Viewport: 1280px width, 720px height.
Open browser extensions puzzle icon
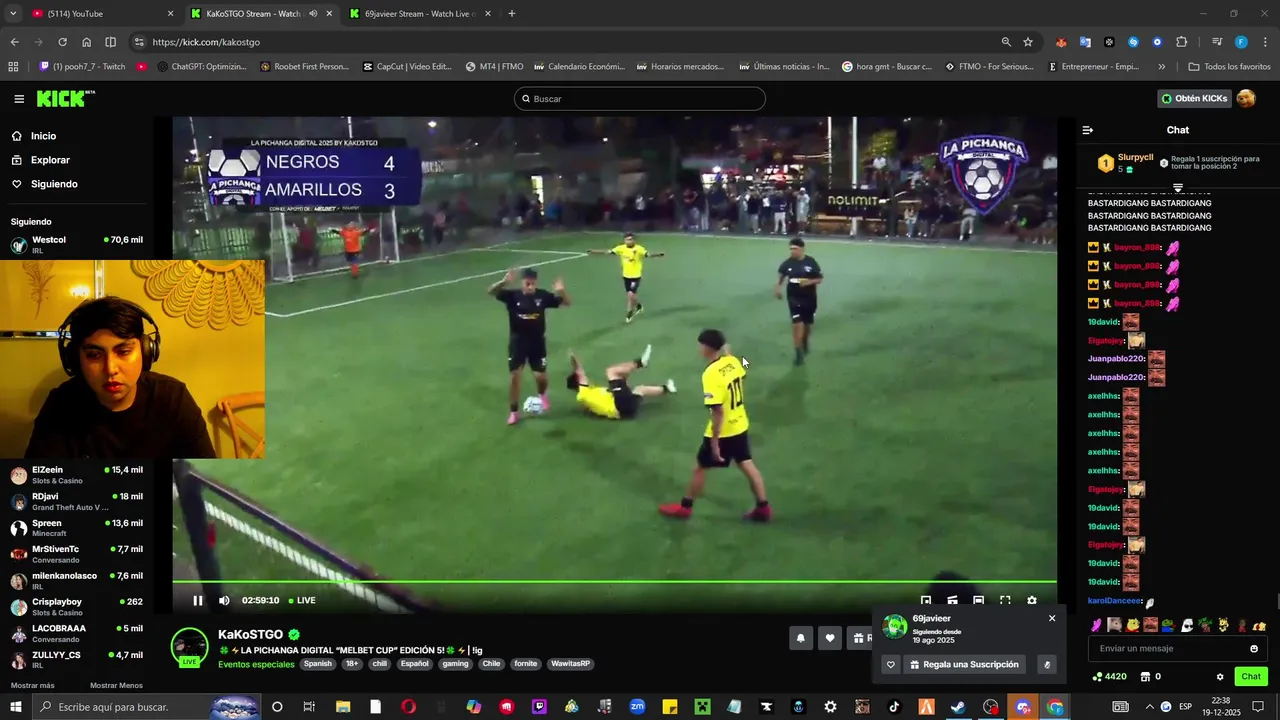[x=1182, y=42]
